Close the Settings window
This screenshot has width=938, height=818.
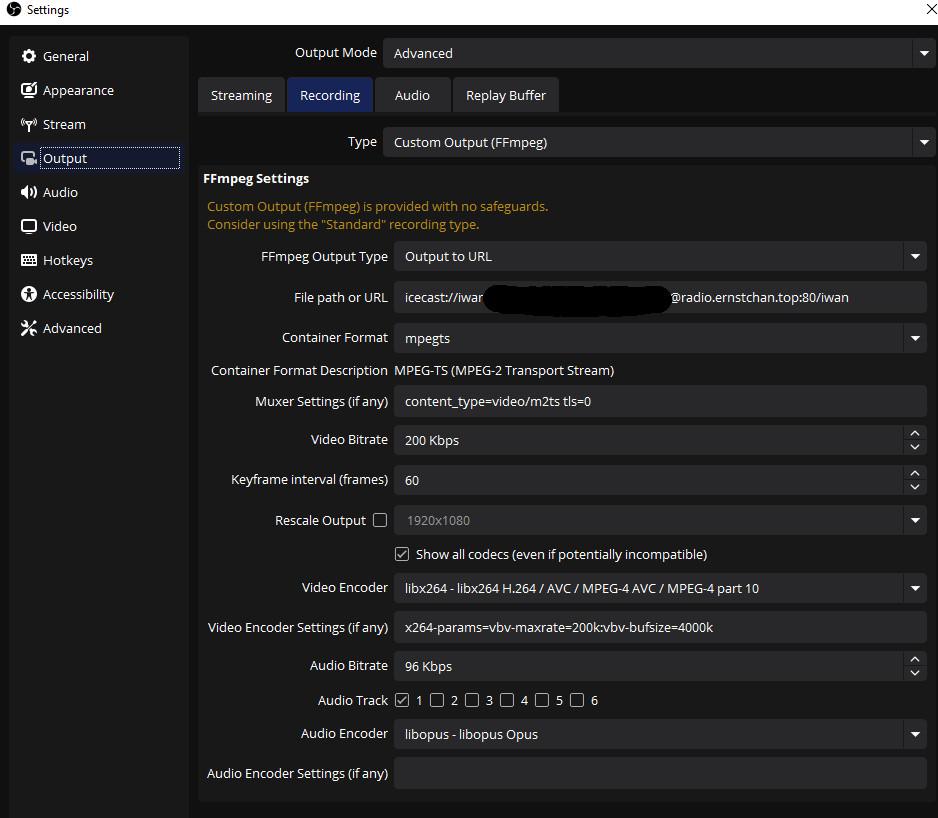931,10
